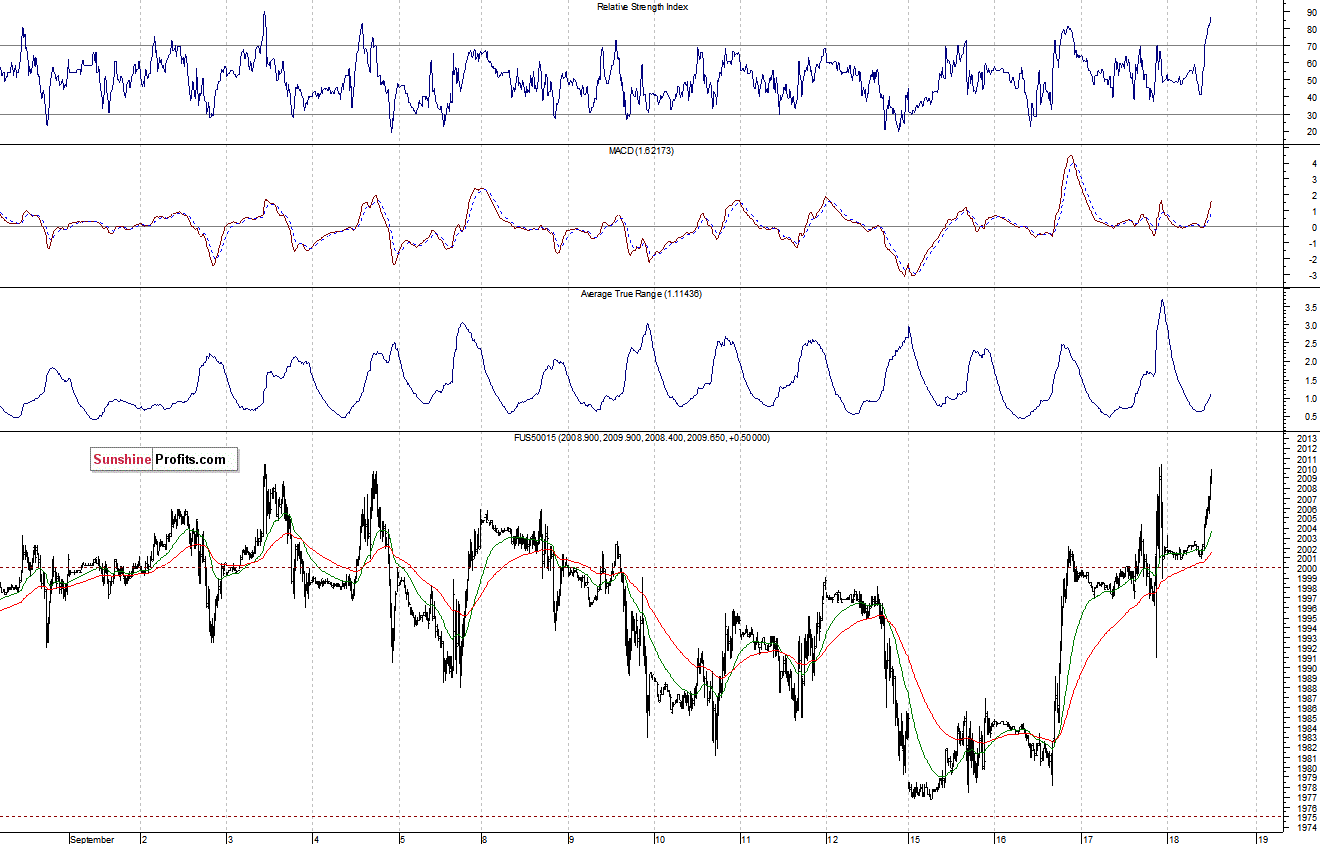Screen dimensions: 1320x844
Task: Click RSI scale value "50"
Action: tap(1310, 81)
